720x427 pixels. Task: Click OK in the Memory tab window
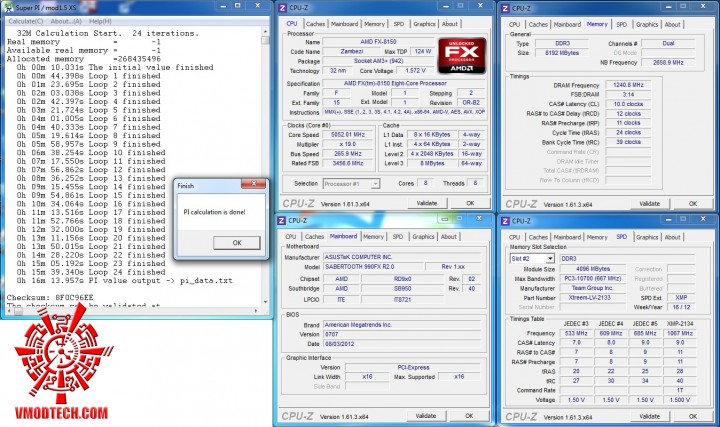click(693, 203)
